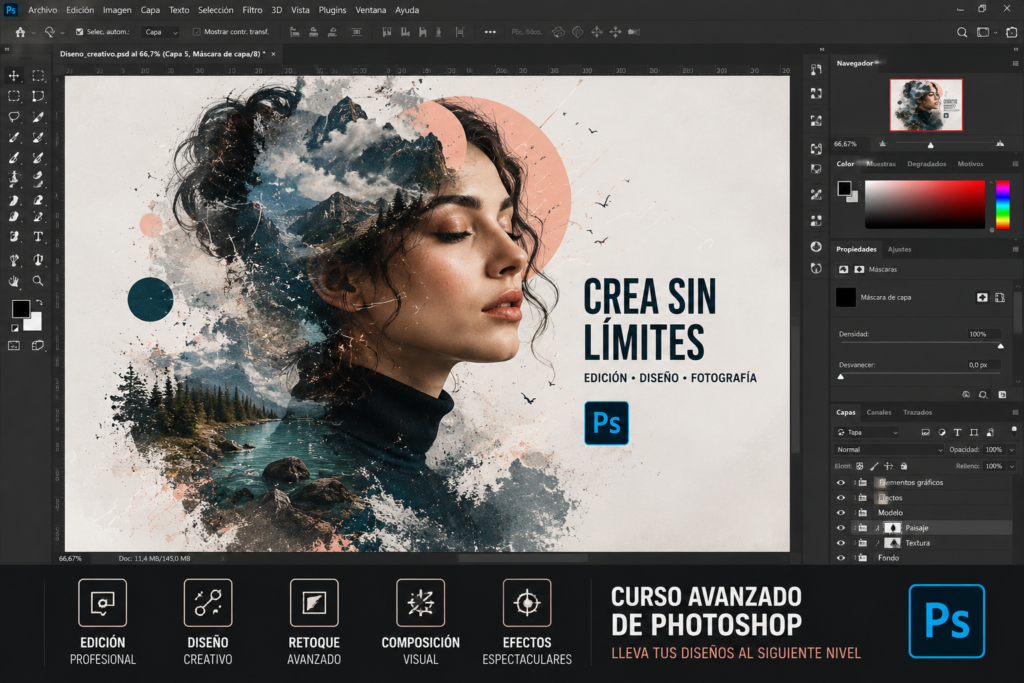The height and width of the screenshot is (683, 1024).
Task: Toggle the Selec. autom. checkbox
Action: pos(80,32)
